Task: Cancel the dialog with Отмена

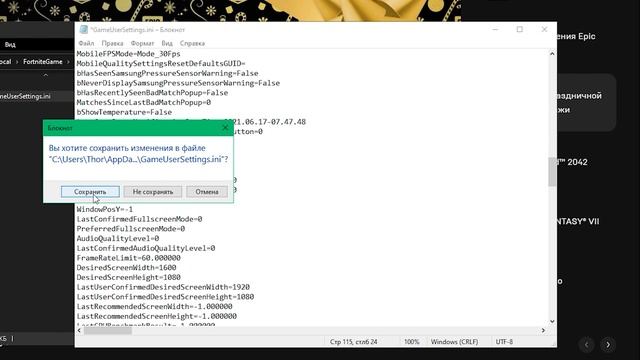Action: point(207,191)
